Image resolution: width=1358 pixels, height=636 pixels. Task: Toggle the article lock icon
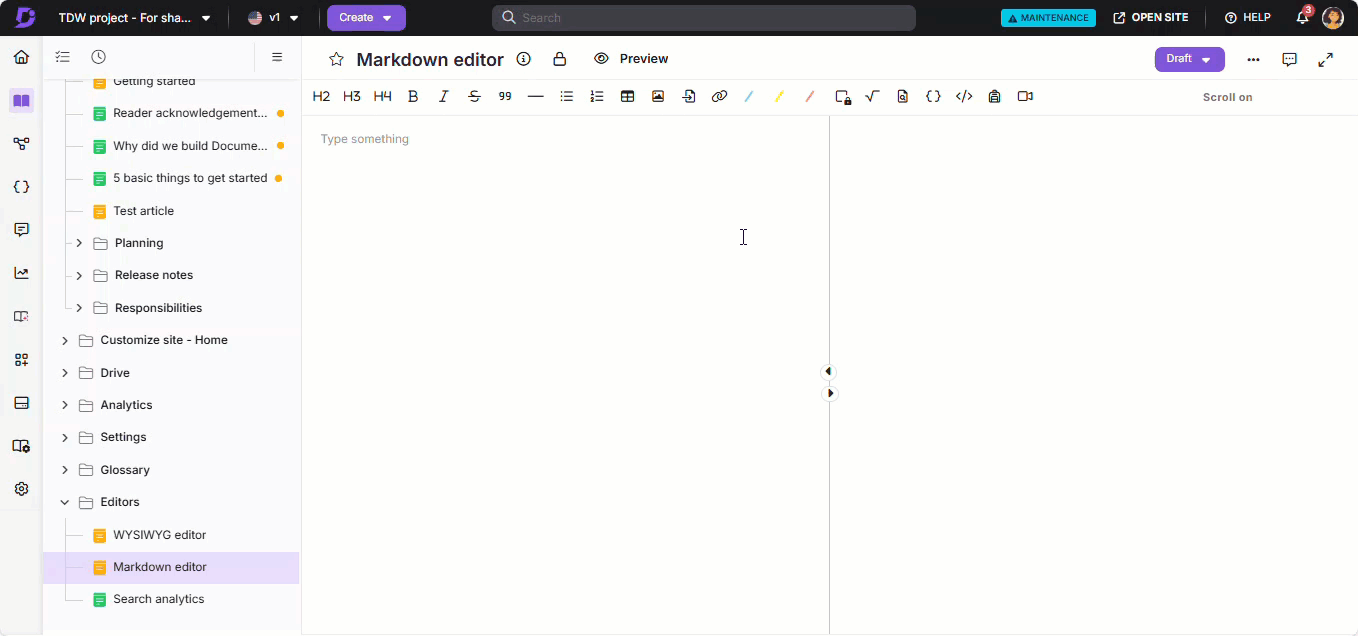tap(560, 59)
